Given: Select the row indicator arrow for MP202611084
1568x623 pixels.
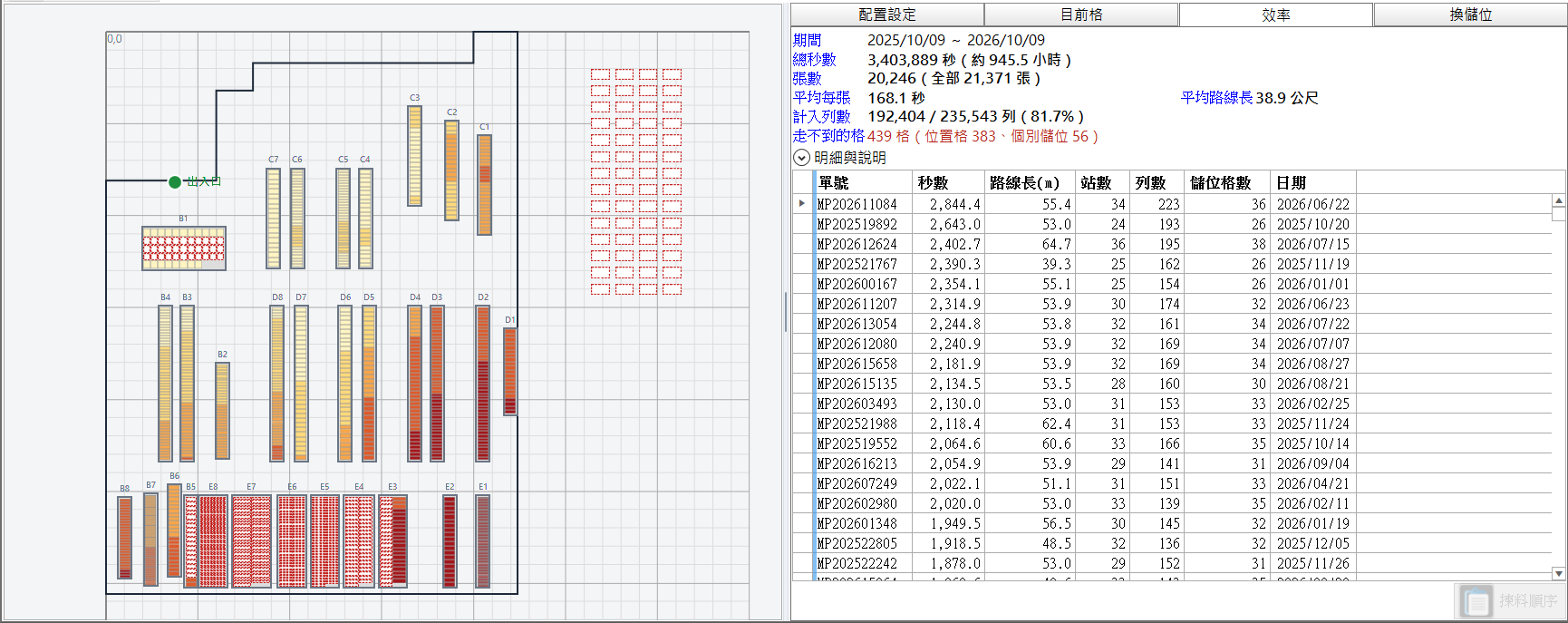Looking at the screenshot, I should tap(802, 204).
